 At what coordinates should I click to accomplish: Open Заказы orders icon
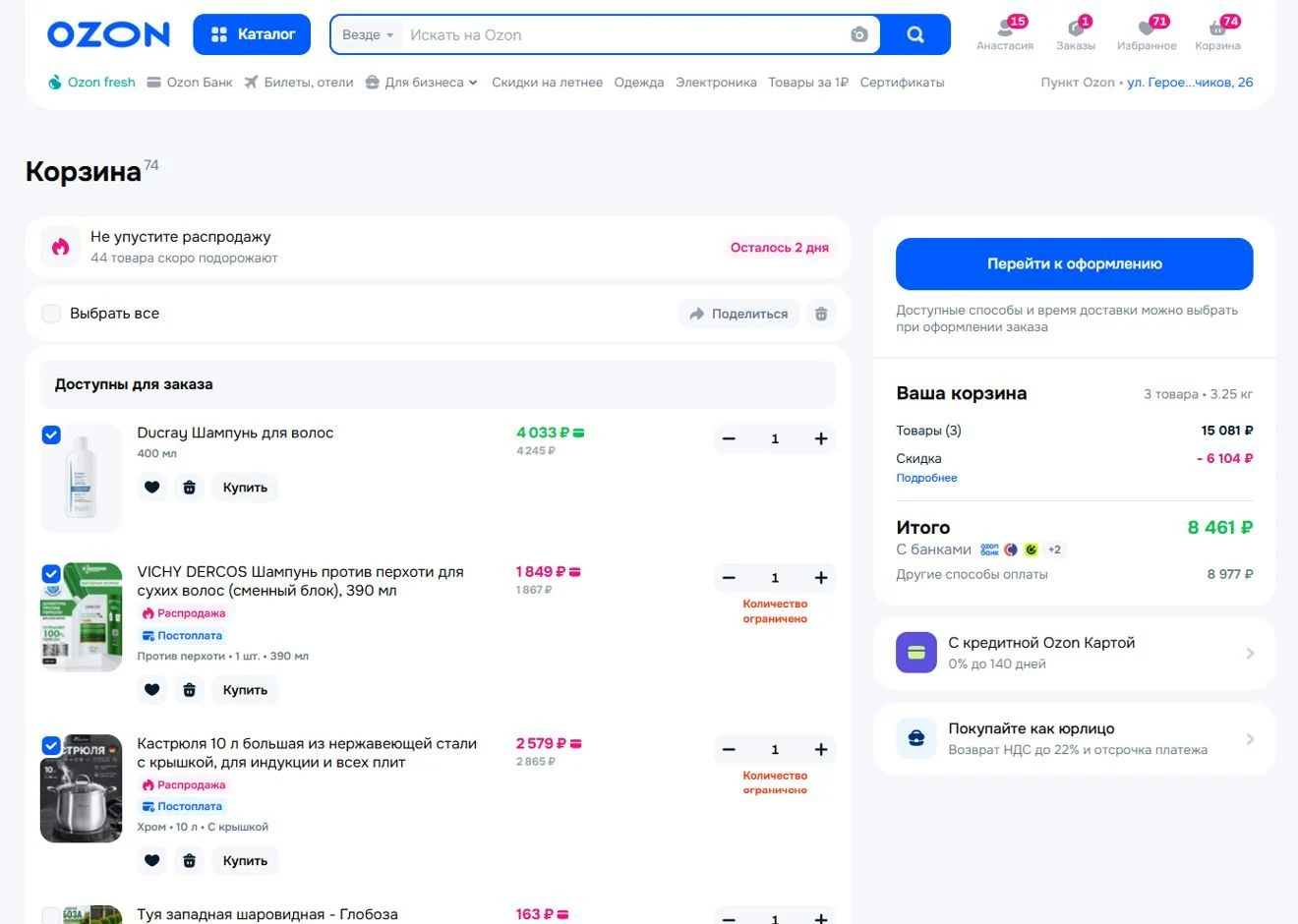coord(1076,33)
